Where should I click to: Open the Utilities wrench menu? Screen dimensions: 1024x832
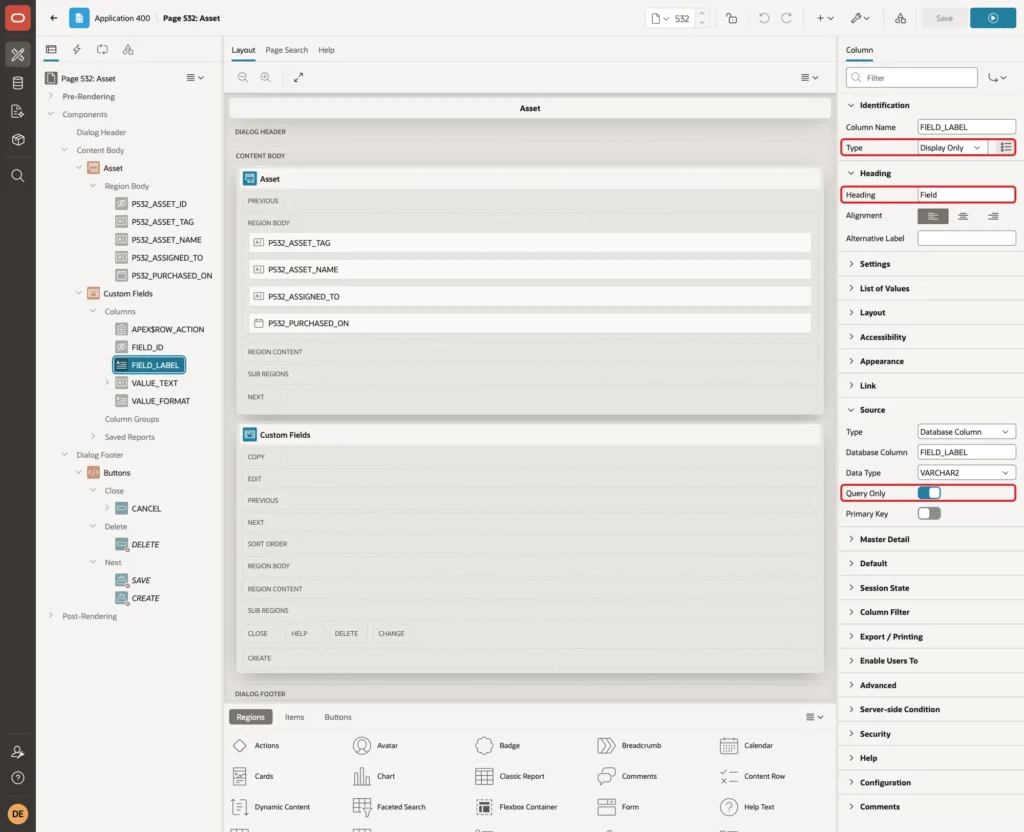860,18
